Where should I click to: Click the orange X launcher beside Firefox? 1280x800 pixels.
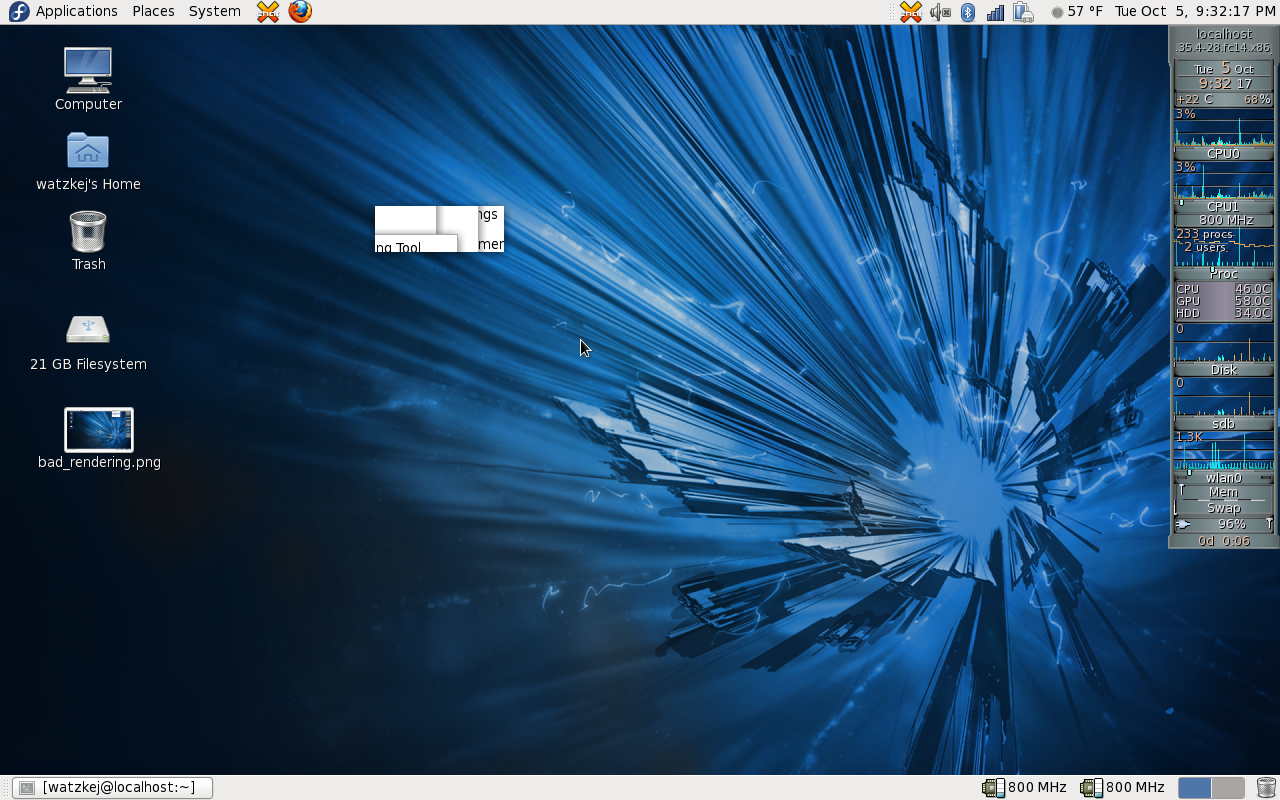click(267, 11)
